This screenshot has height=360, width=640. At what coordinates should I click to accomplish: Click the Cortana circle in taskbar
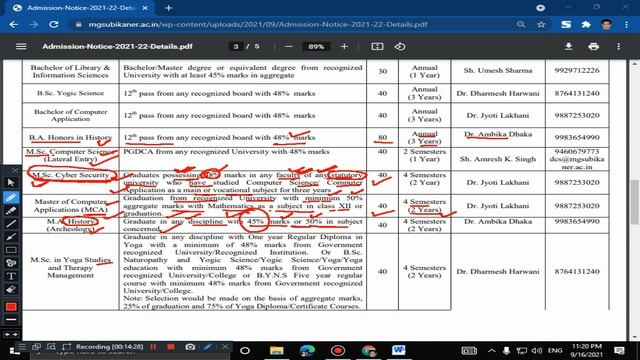point(245,351)
